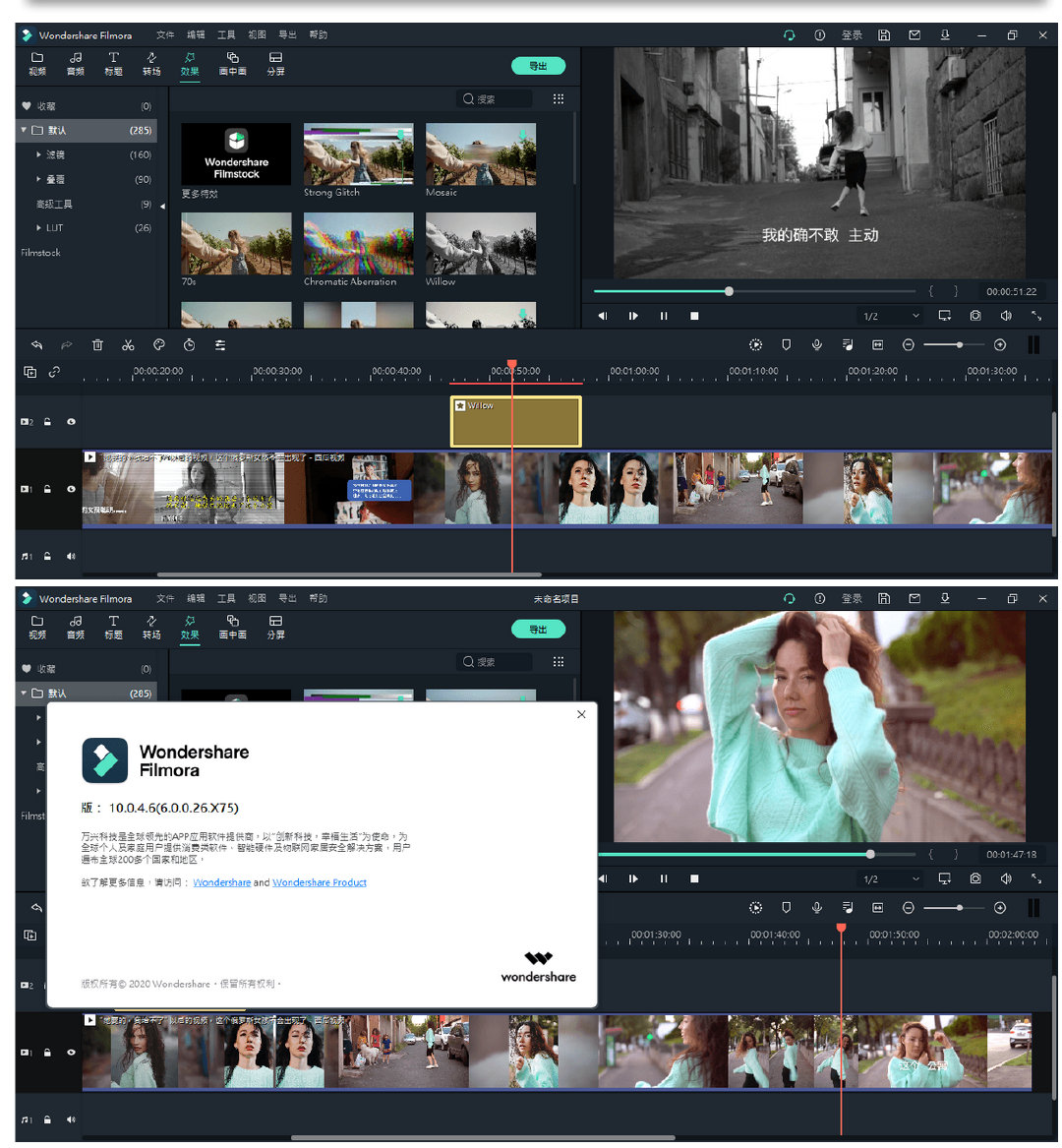This screenshot has width=1062, height=1148.
Task: Take snapshot with camera icon in Willow-clip window
Action: pos(975,316)
